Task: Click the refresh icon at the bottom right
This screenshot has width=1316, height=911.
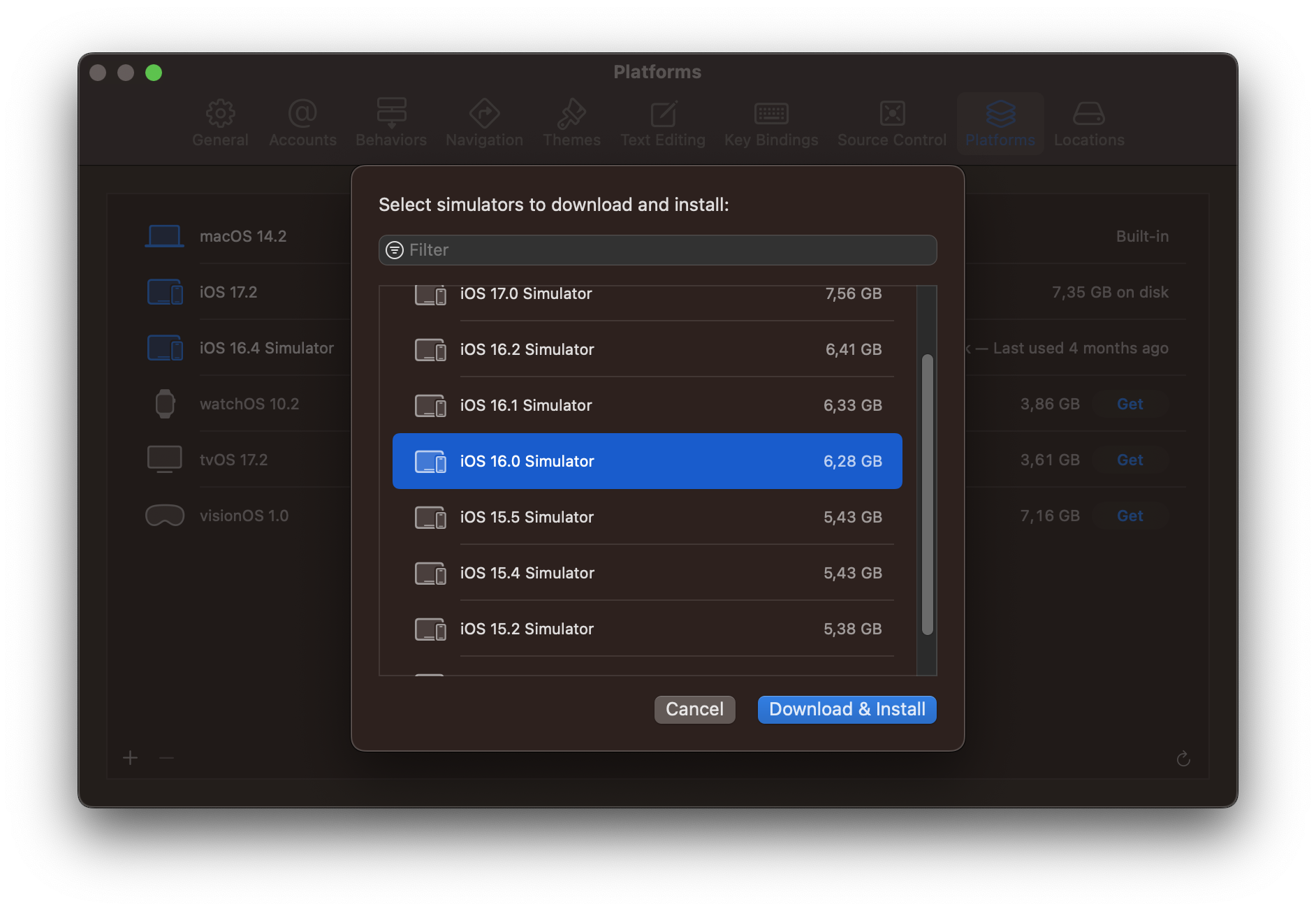Action: coord(1183,759)
